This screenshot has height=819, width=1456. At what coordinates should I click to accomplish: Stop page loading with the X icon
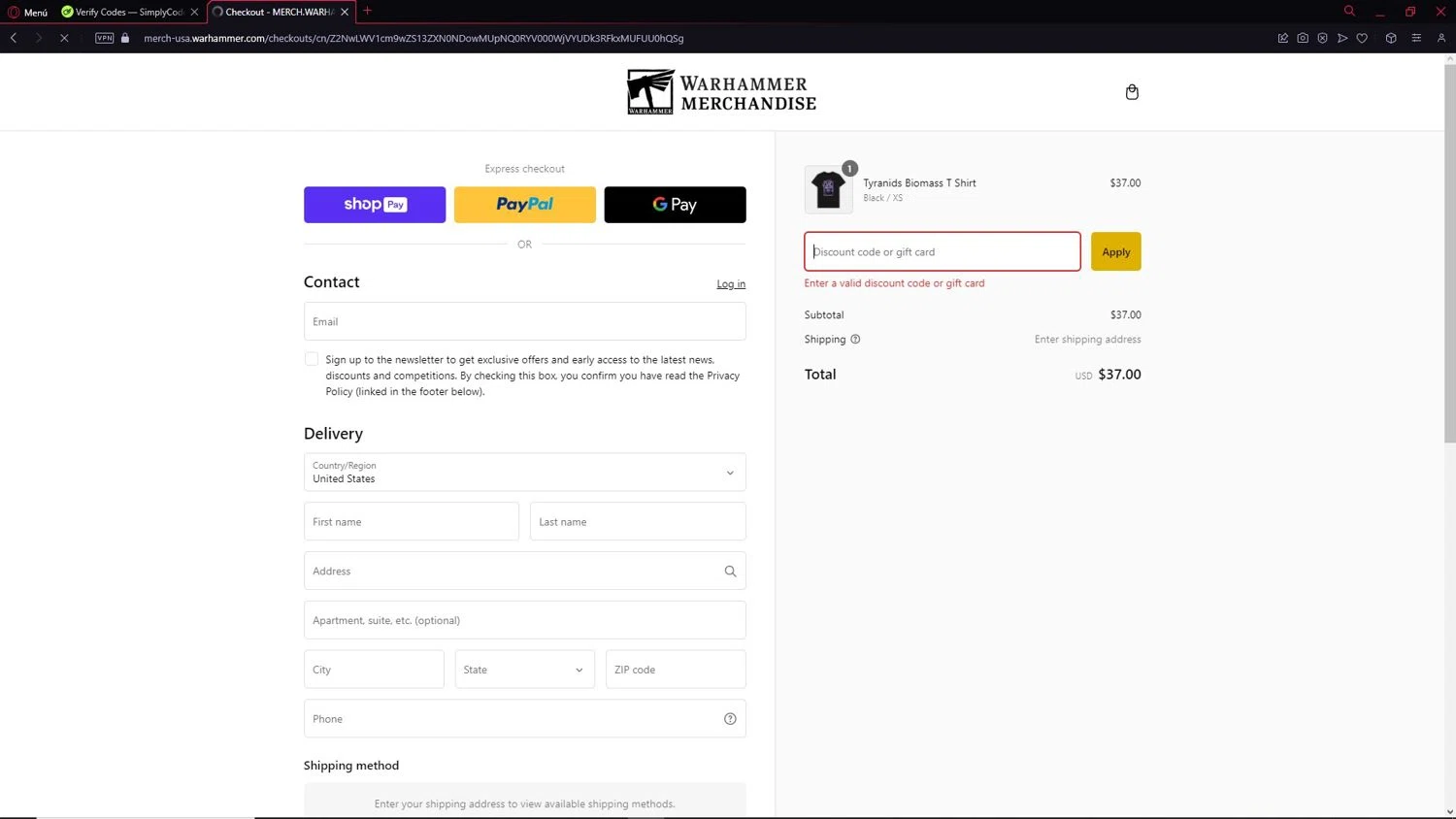click(64, 38)
